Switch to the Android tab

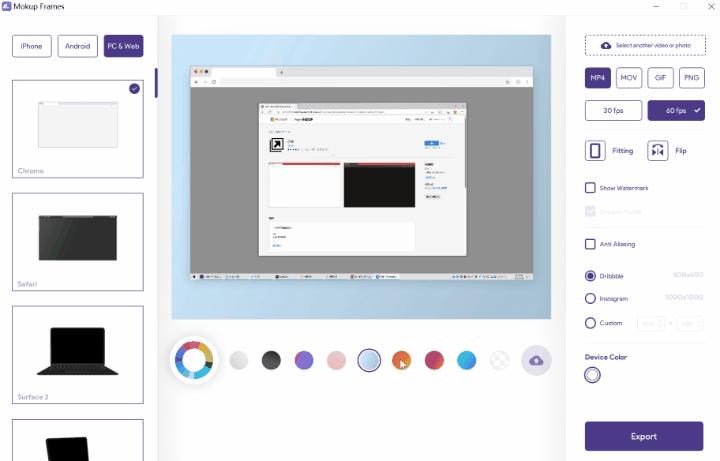tap(78, 46)
